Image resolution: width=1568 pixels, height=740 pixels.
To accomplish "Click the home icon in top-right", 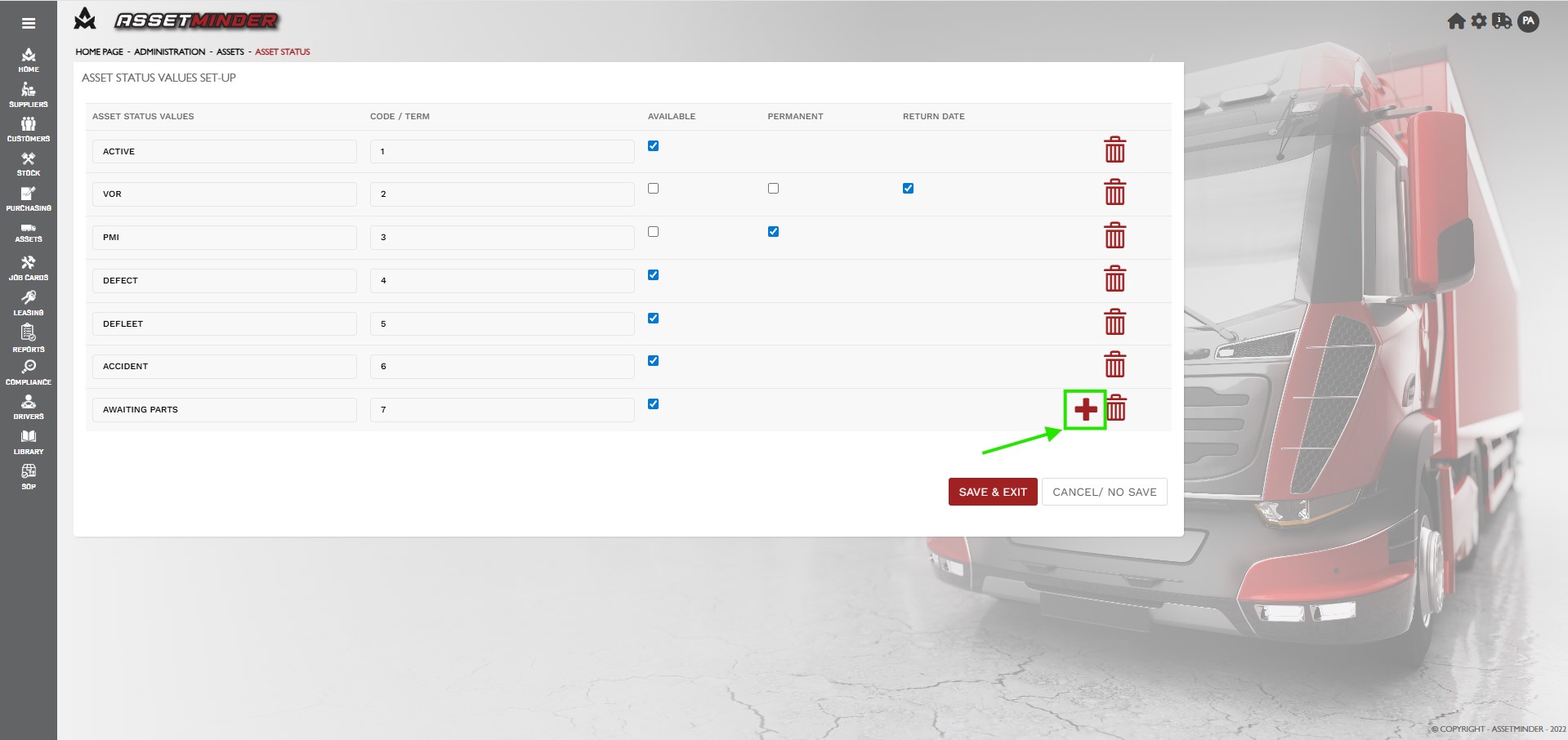I will click(x=1456, y=21).
